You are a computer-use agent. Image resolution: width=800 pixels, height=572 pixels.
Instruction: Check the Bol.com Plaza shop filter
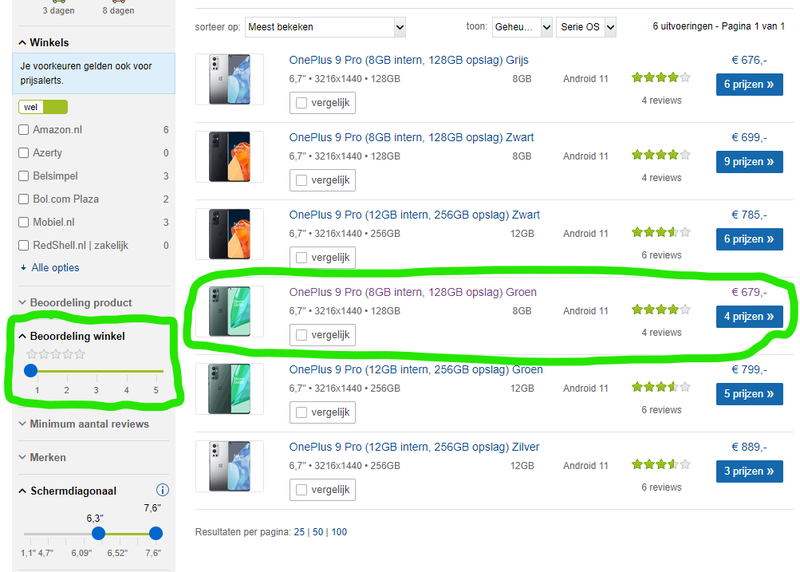coord(23,199)
